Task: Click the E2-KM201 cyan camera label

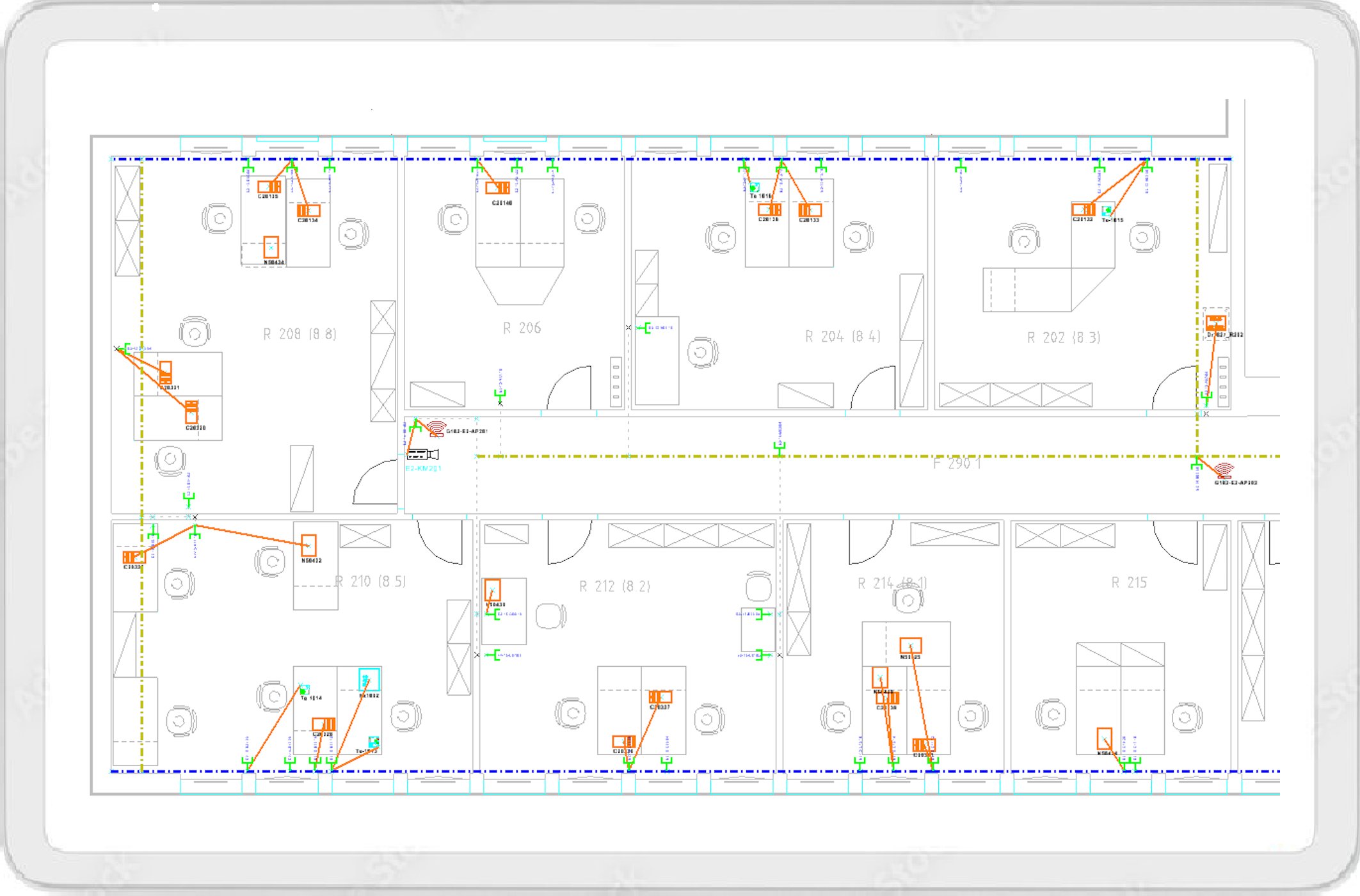Action: coord(423,468)
